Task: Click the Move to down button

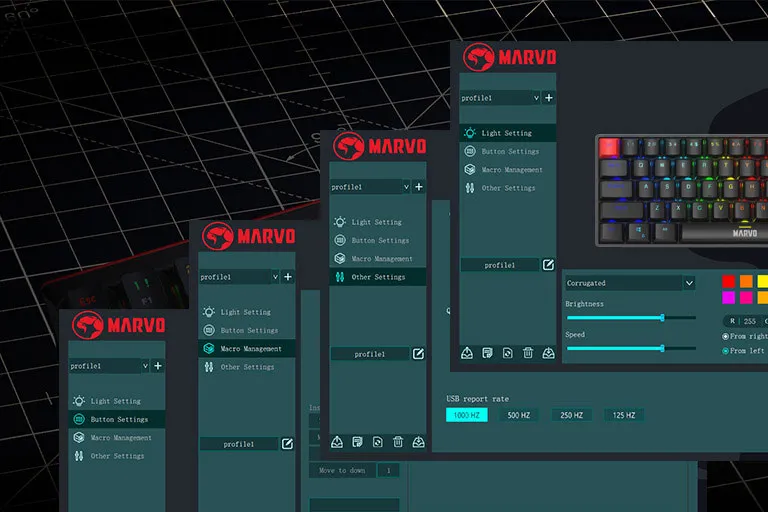Action: pyautogui.click(x=342, y=470)
